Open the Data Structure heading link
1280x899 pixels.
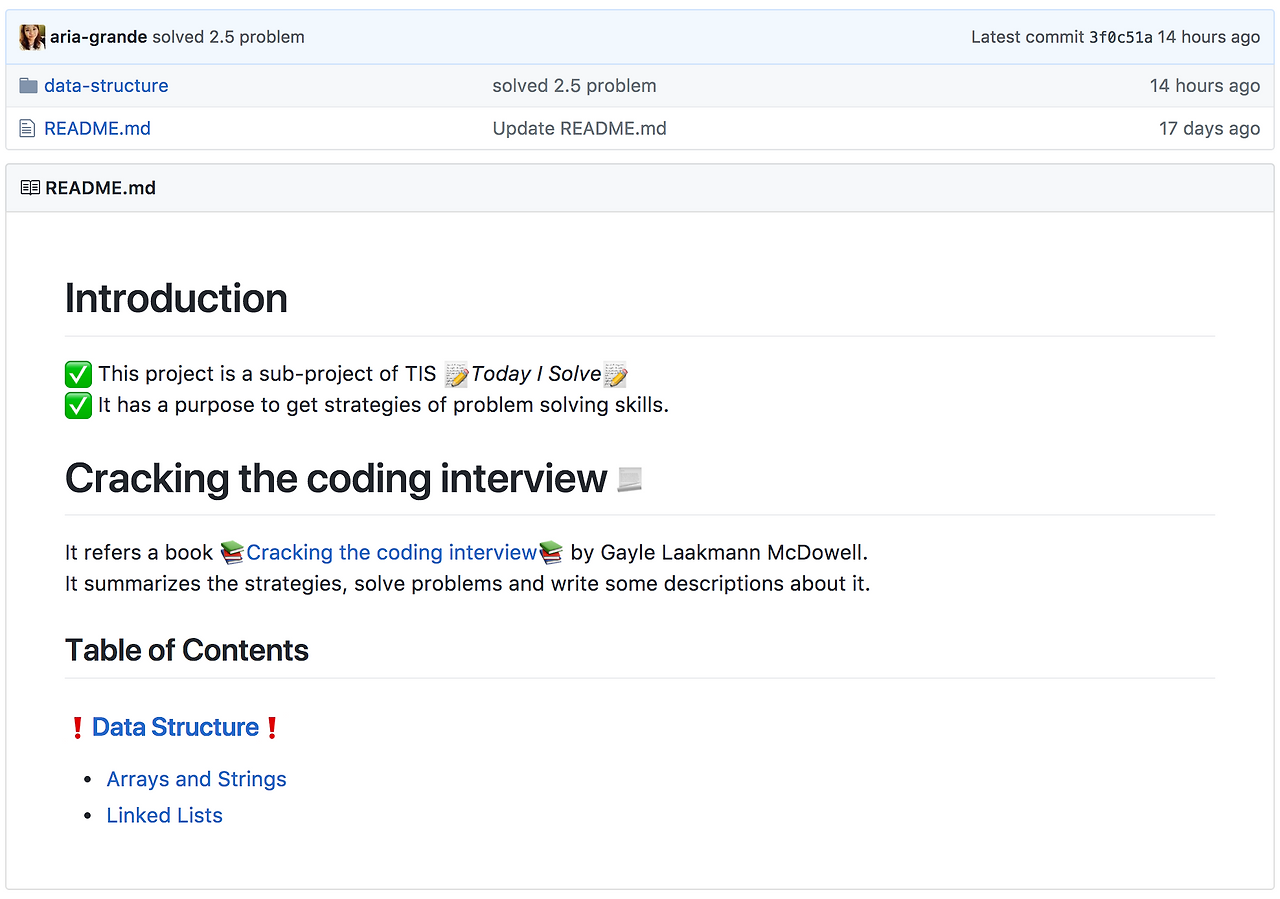(x=175, y=727)
